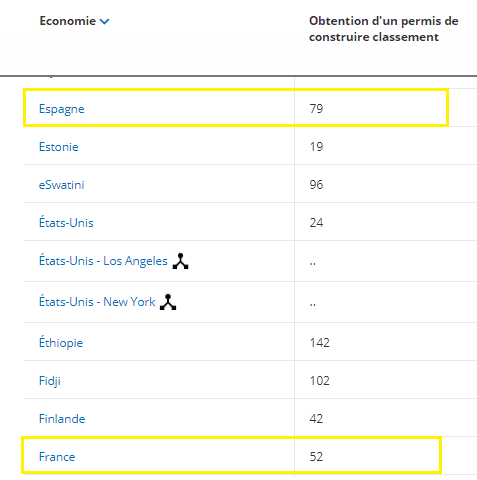This screenshot has height=480, width=477.
Task: Open États-Unis - Los Angeles link
Action: click(x=103, y=260)
